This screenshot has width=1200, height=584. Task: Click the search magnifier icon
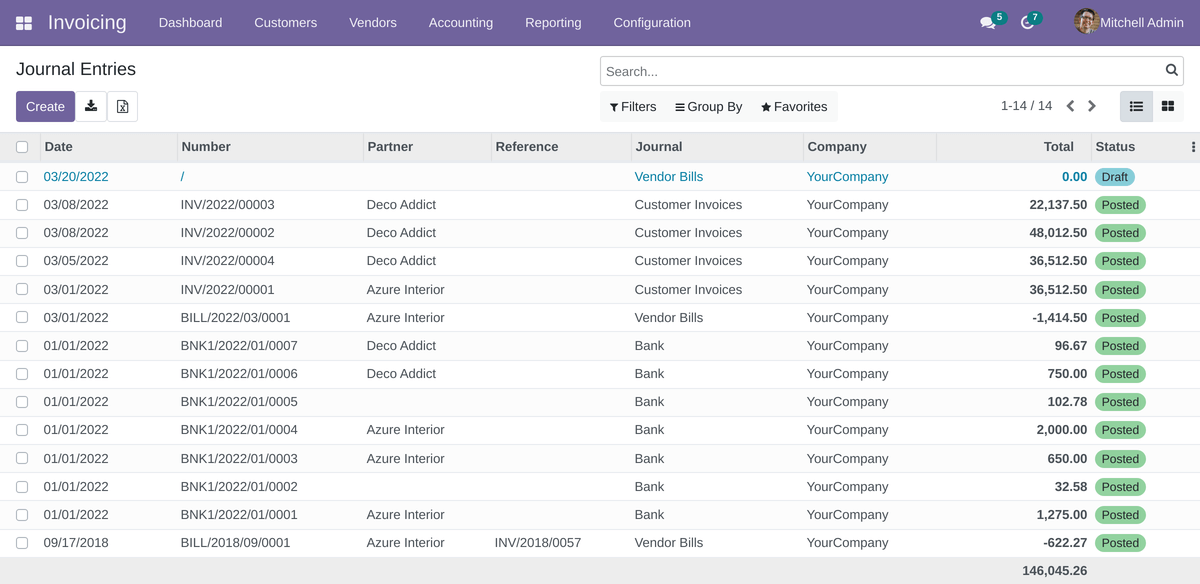click(1172, 71)
